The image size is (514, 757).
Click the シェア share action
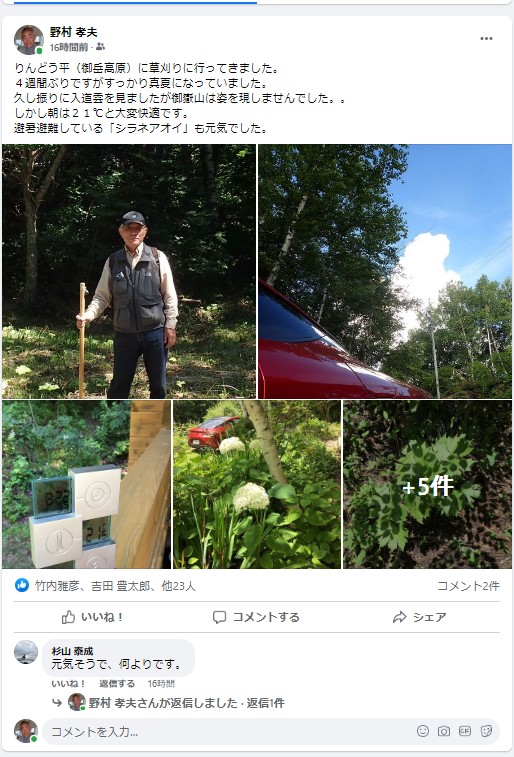(x=419, y=617)
